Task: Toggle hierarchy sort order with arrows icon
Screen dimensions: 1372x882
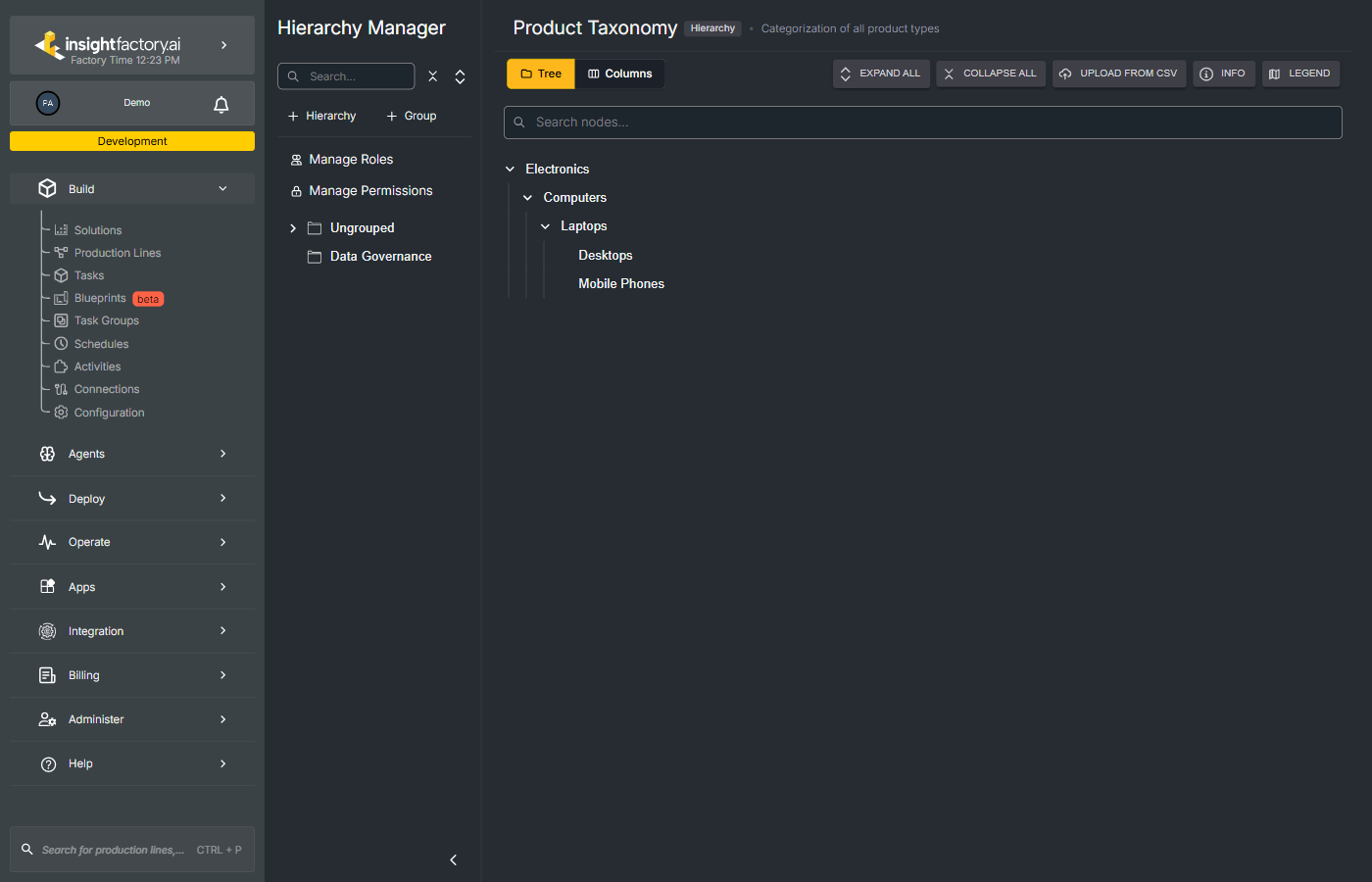Action: tap(460, 75)
